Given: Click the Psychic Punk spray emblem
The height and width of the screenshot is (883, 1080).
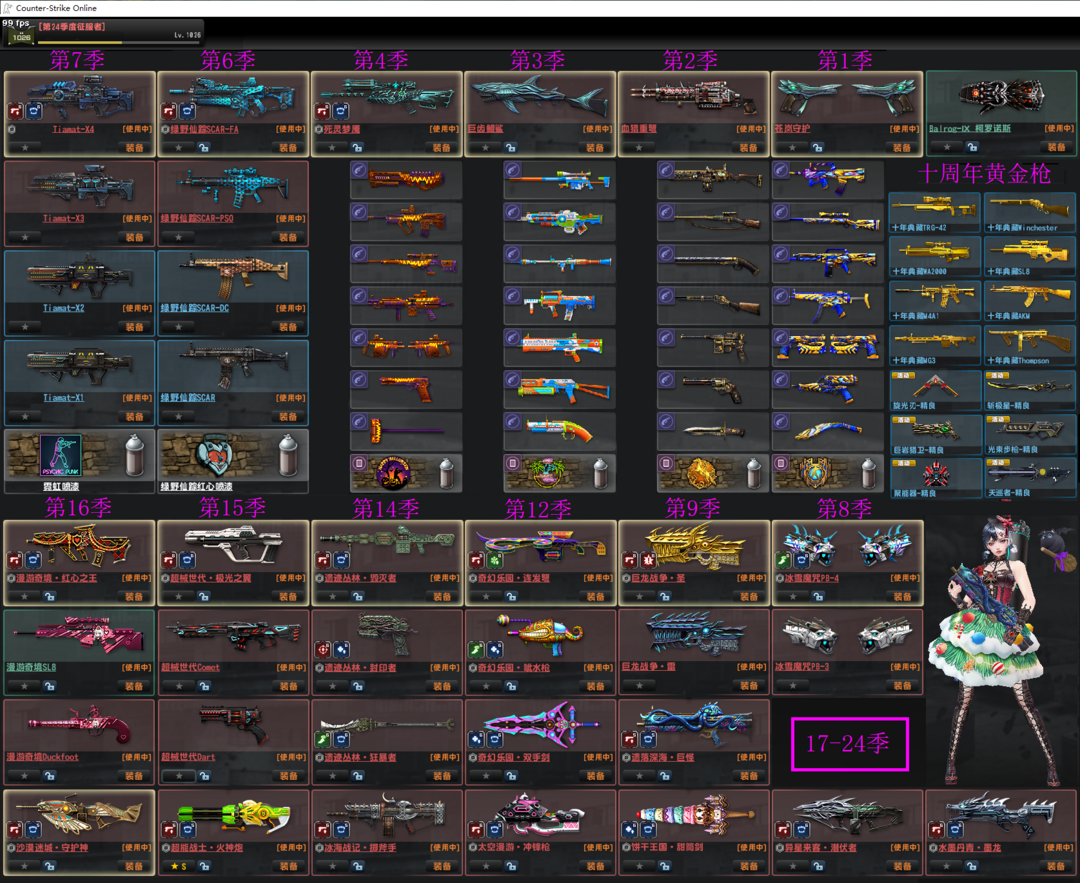Looking at the screenshot, I should coord(61,455).
